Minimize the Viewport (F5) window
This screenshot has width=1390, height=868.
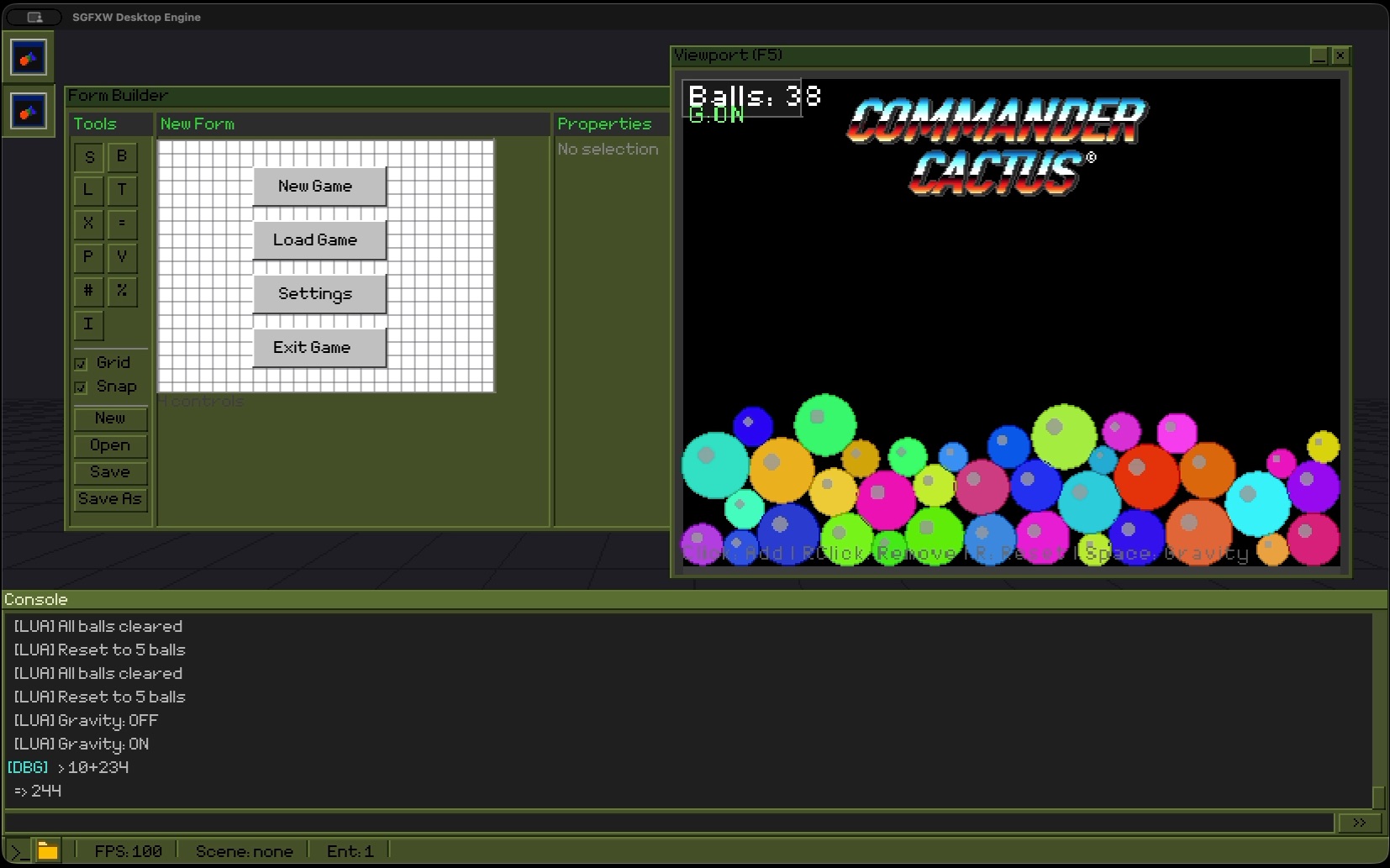click(x=1319, y=55)
